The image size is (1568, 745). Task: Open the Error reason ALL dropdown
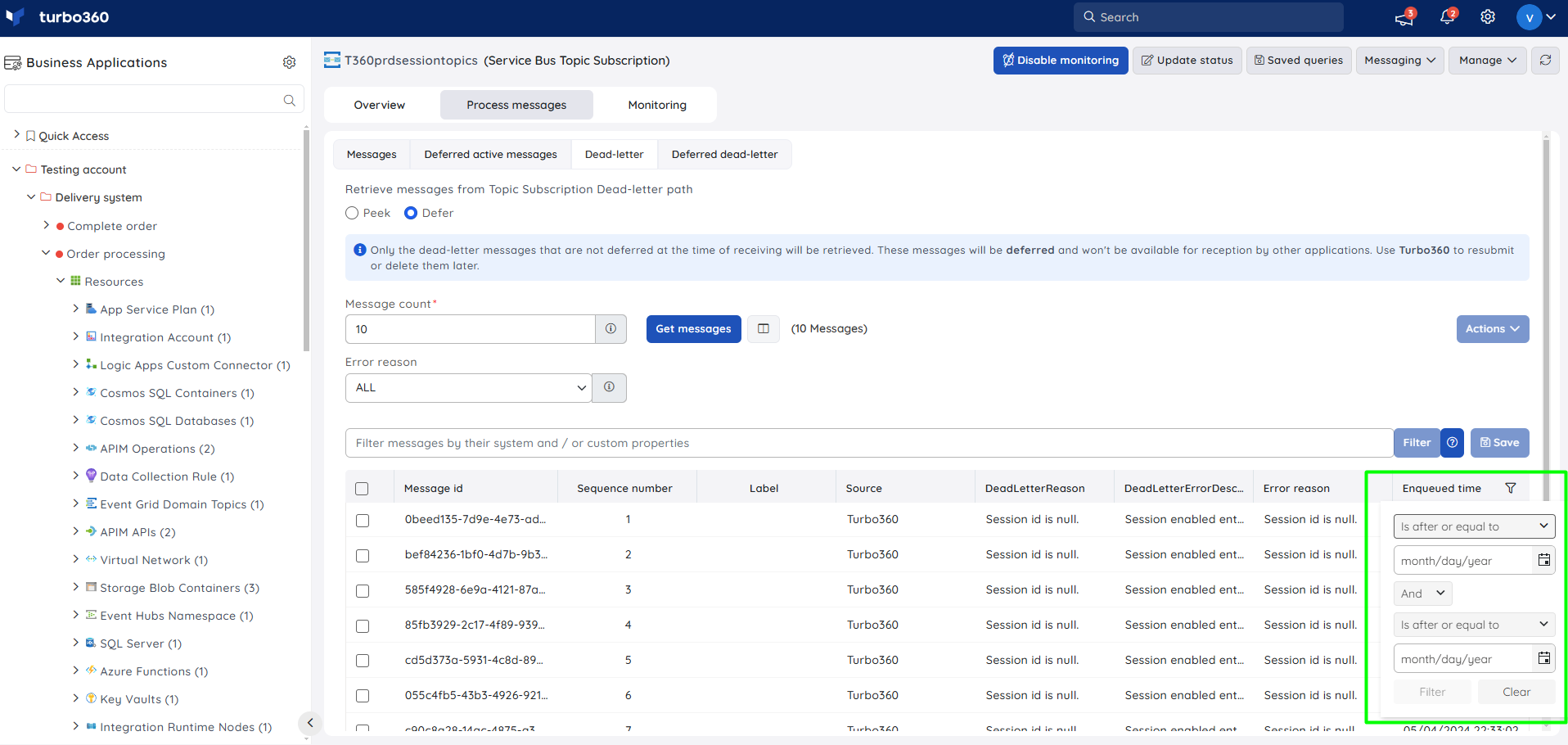[469, 388]
